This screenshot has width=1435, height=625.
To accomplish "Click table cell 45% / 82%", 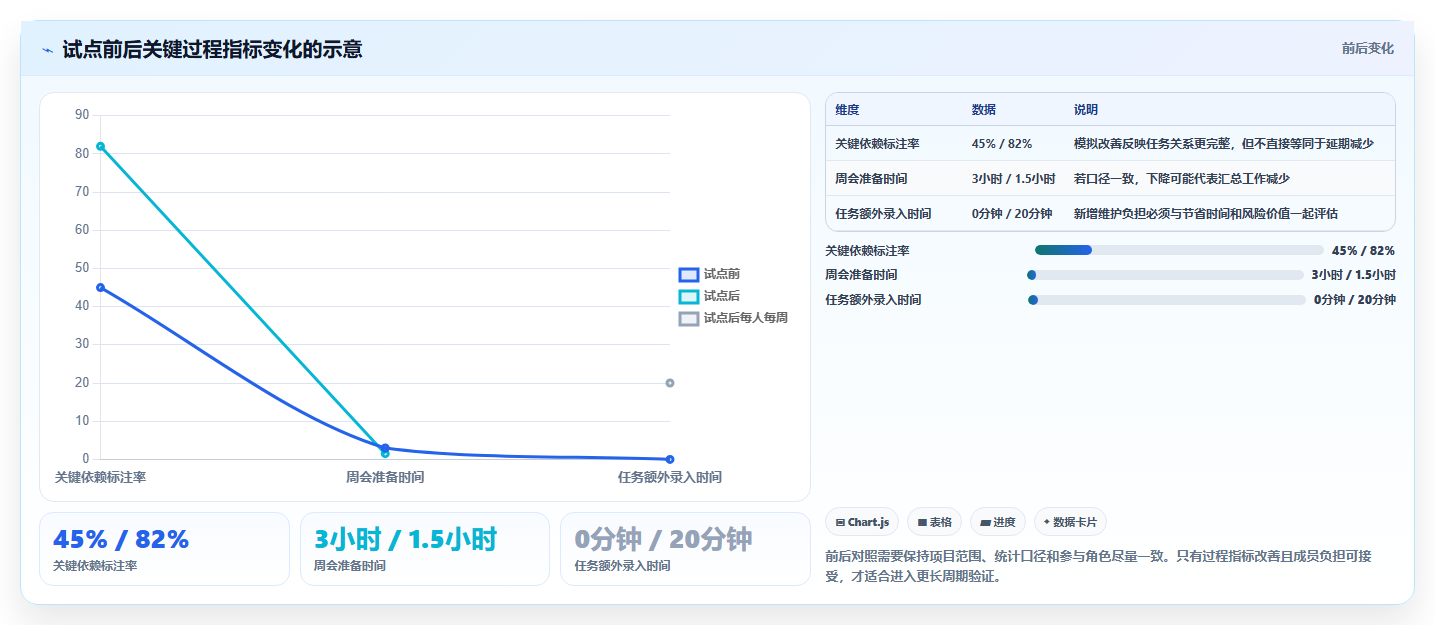I will 1001,144.
